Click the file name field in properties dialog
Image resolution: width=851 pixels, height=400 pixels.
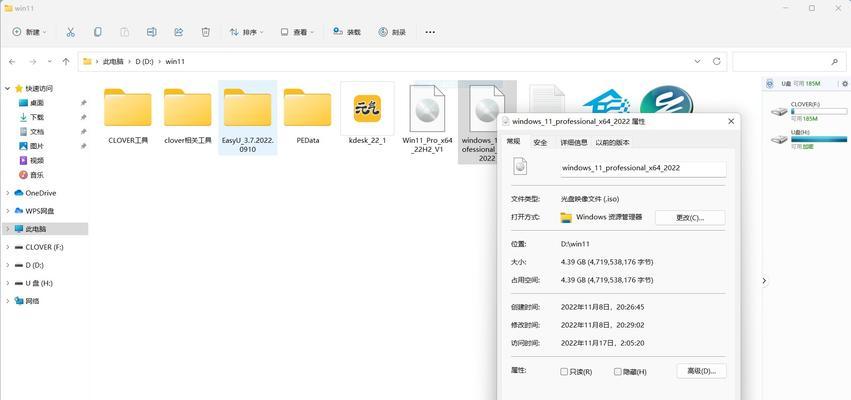[x=643, y=168]
